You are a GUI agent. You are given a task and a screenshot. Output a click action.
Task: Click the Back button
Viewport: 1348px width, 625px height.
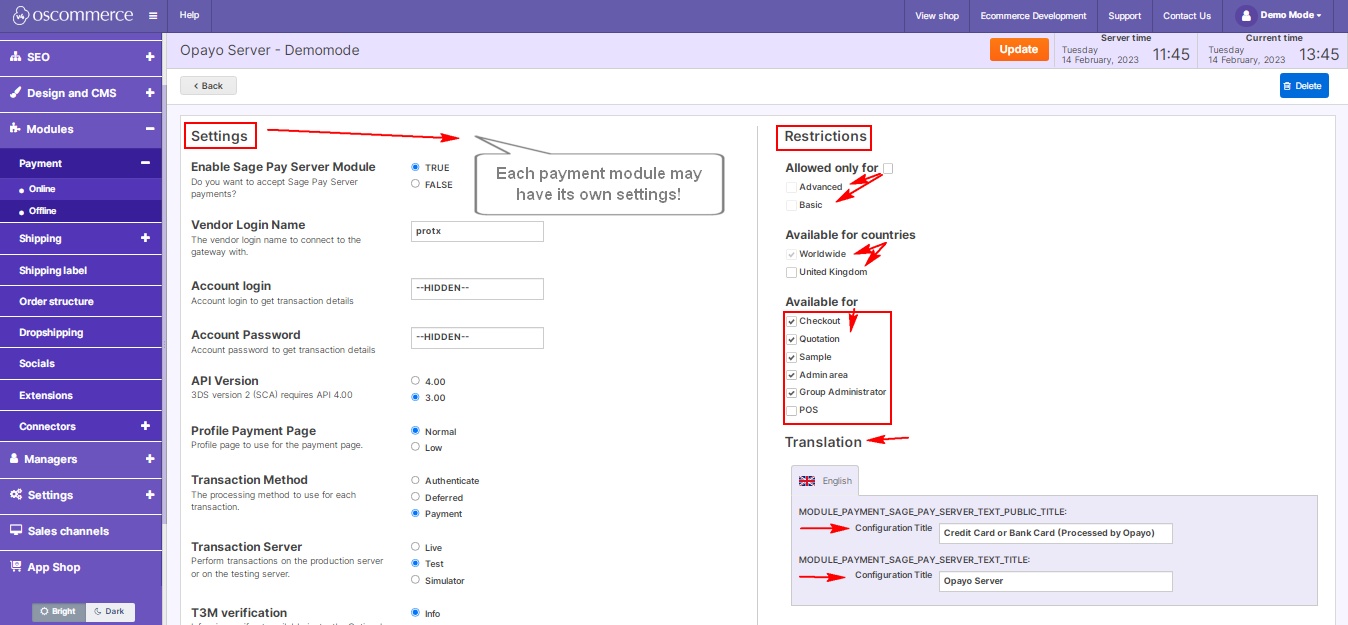[x=208, y=85]
